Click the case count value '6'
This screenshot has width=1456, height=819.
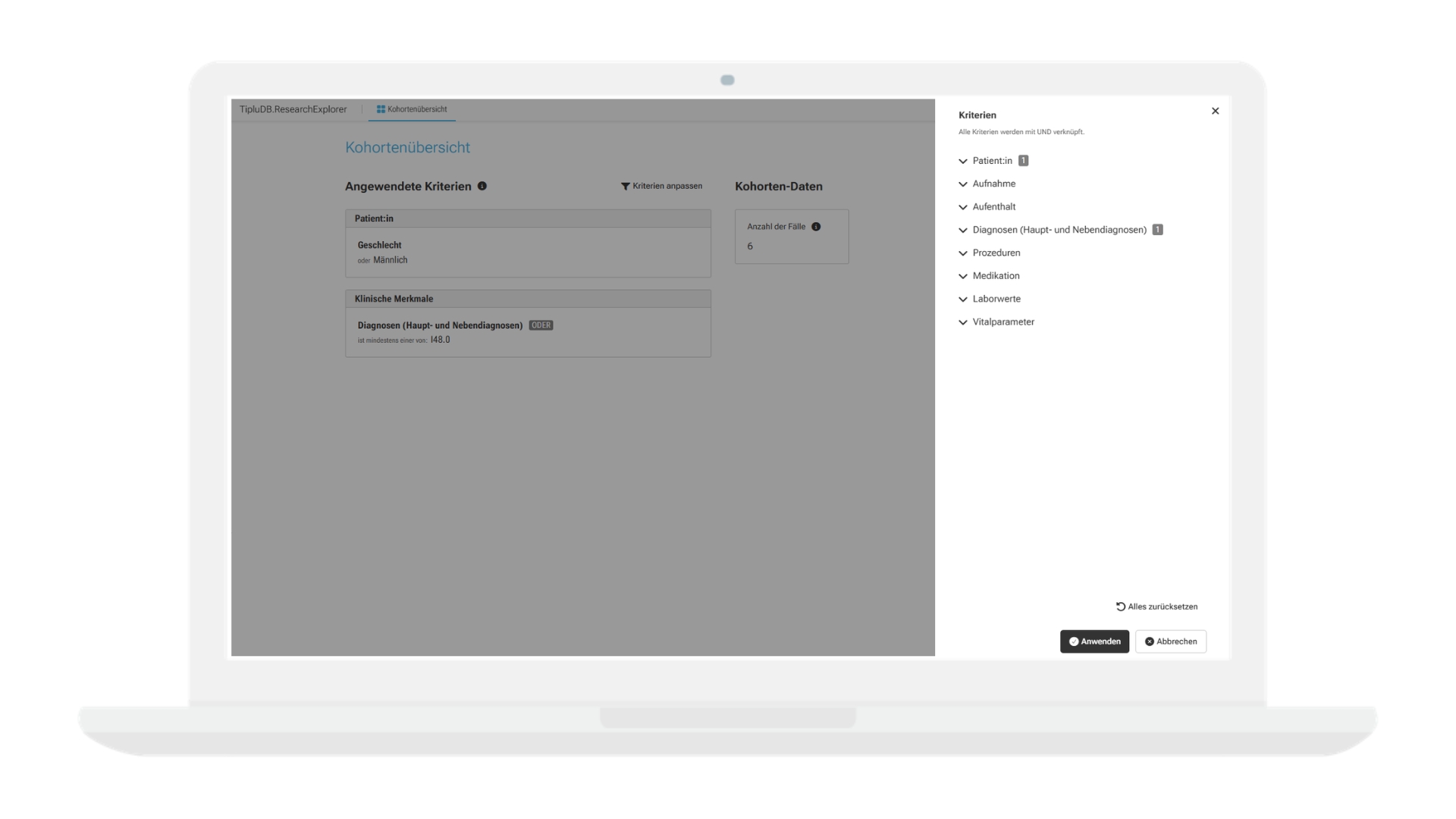[x=750, y=246]
